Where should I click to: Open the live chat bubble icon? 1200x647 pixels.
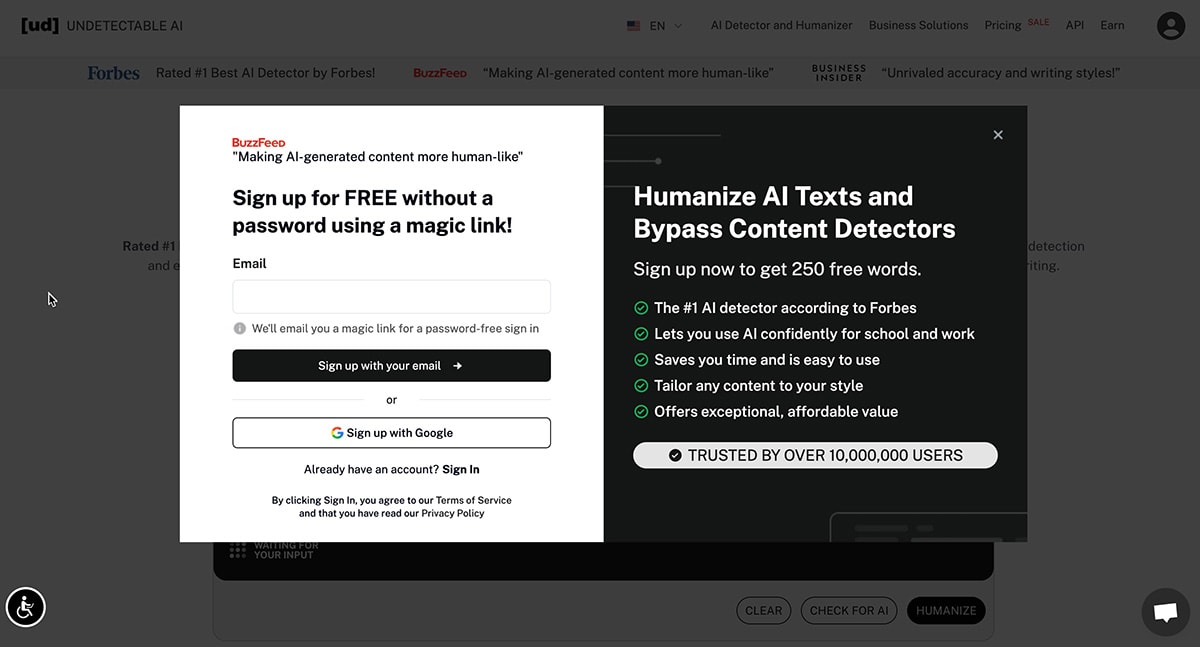click(1165, 612)
